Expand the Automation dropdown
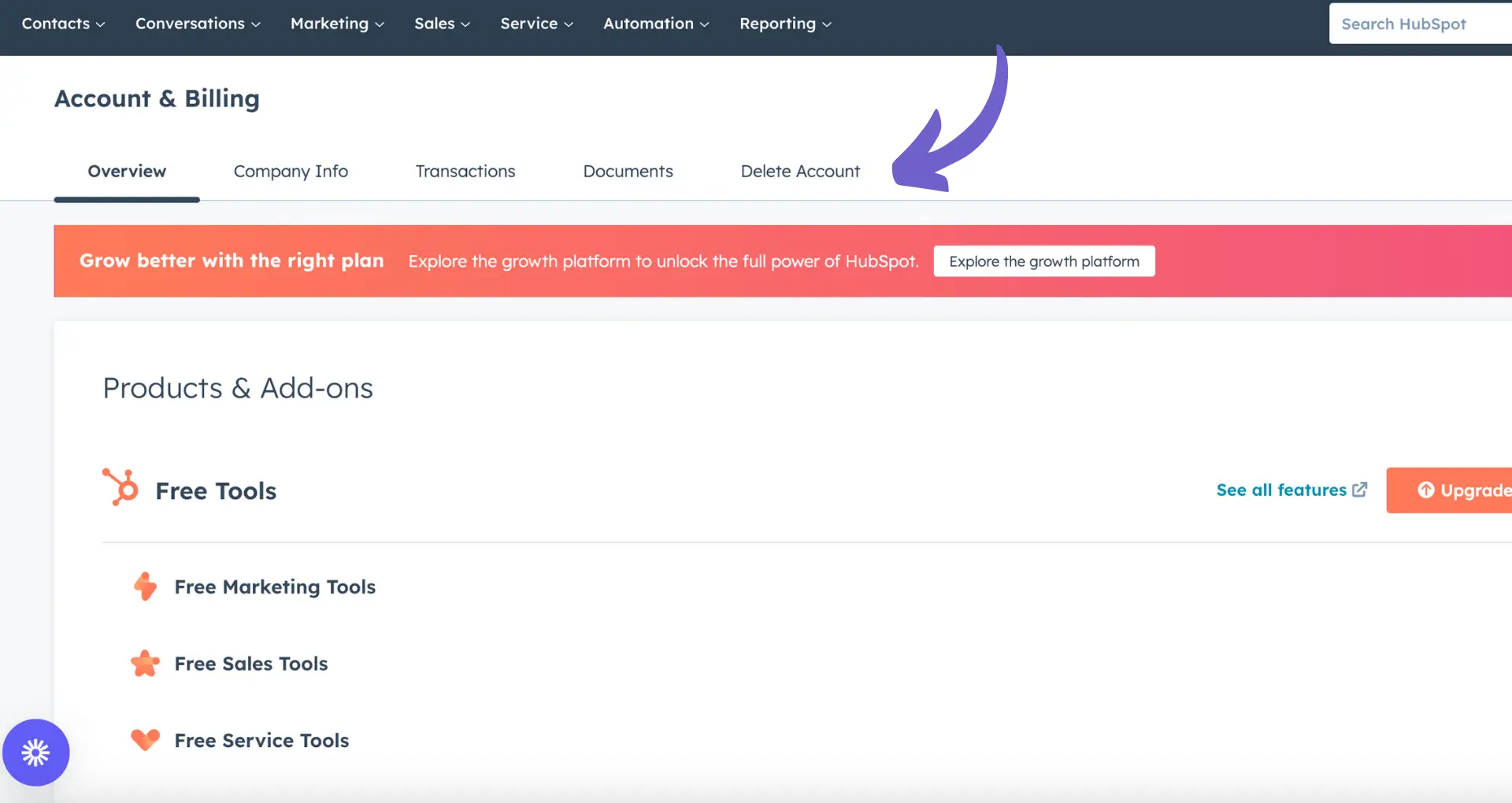The height and width of the screenshot is (803, 1512). pos(656,24)
